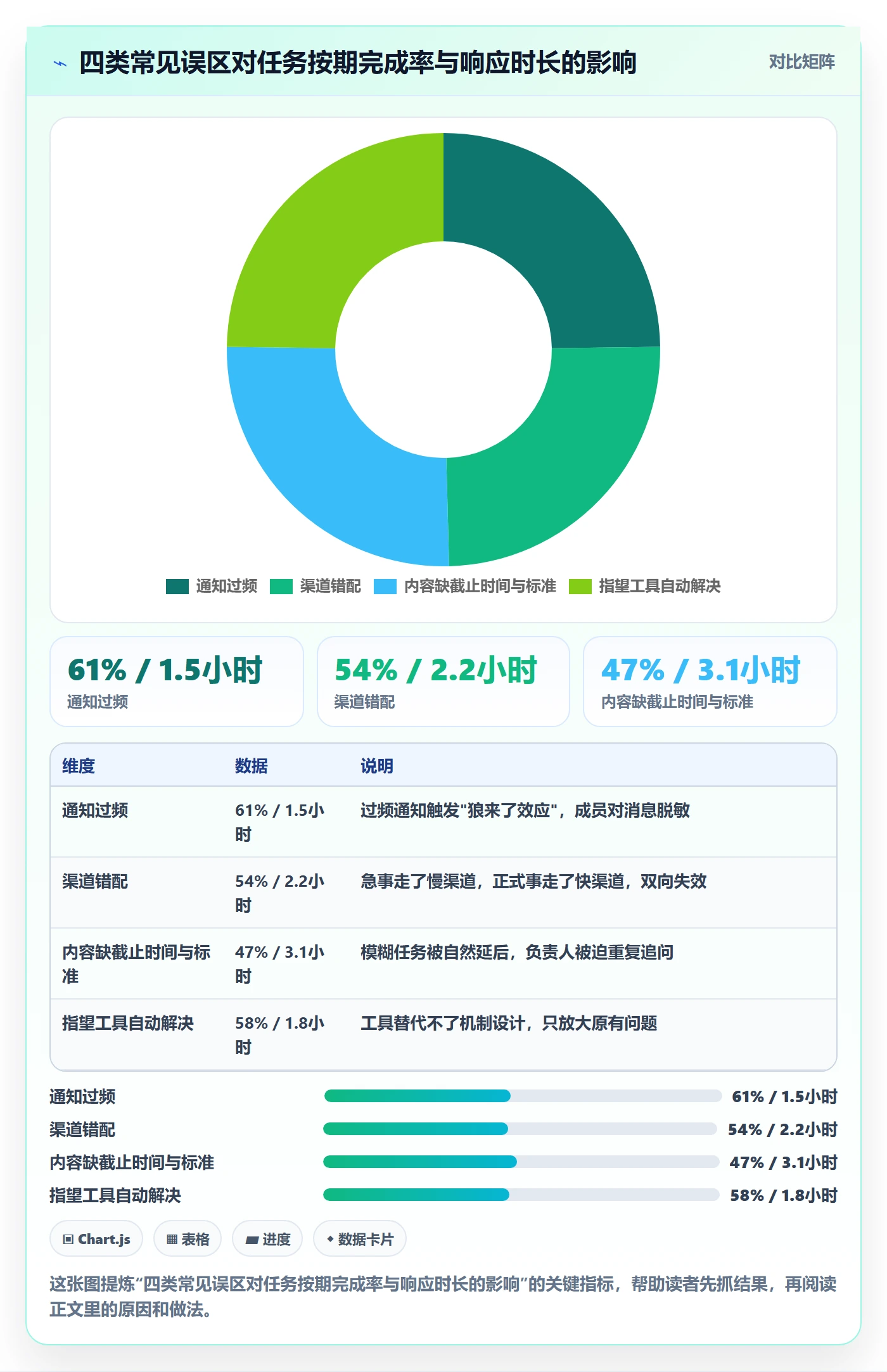Viewport: 887px width, 1372px height.
Task: Click the 进度 tag chip
Action: click(x=267, y=1238)
